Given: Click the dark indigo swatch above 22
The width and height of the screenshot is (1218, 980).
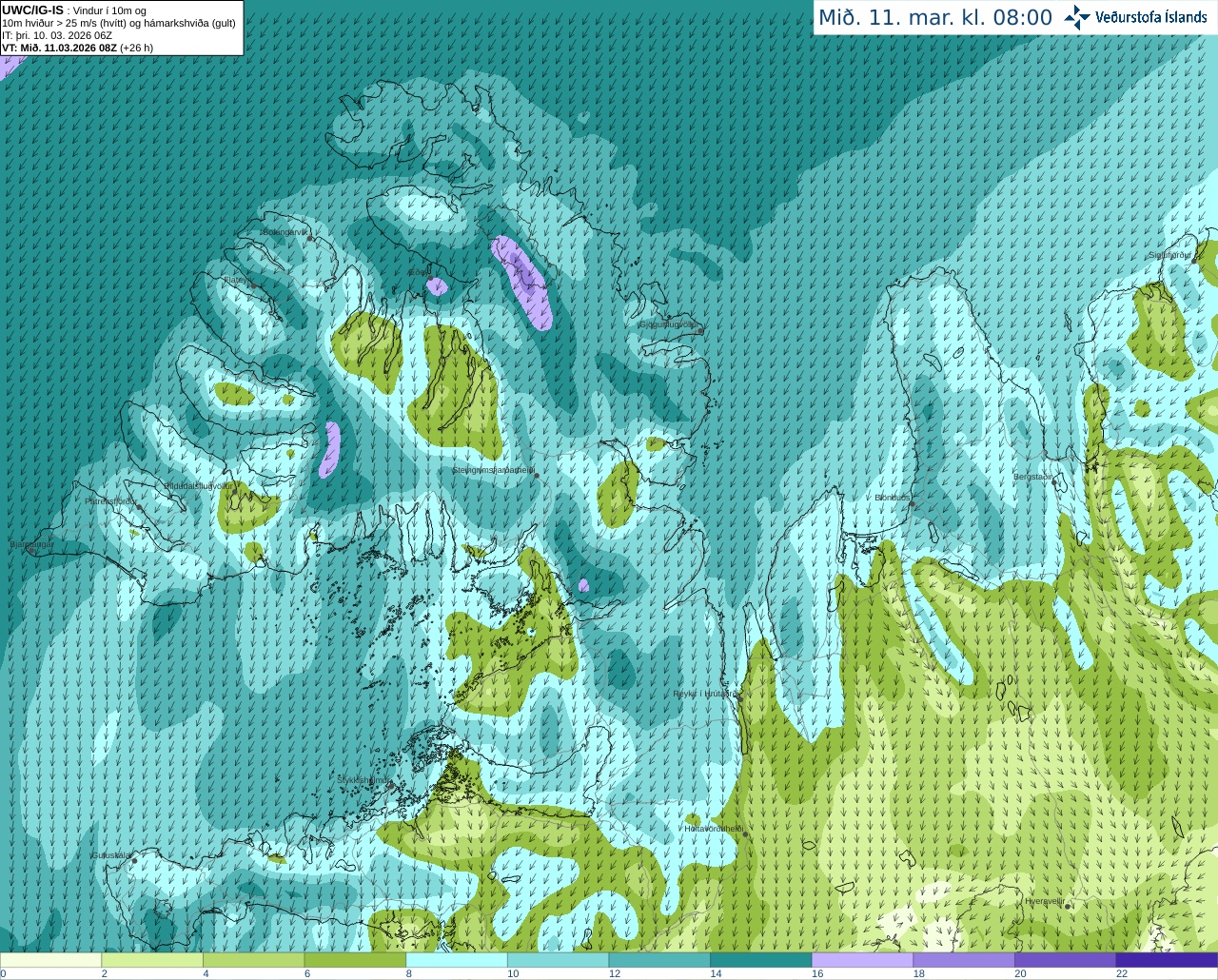Looking at the screenshot, I should click(1167, 960).
